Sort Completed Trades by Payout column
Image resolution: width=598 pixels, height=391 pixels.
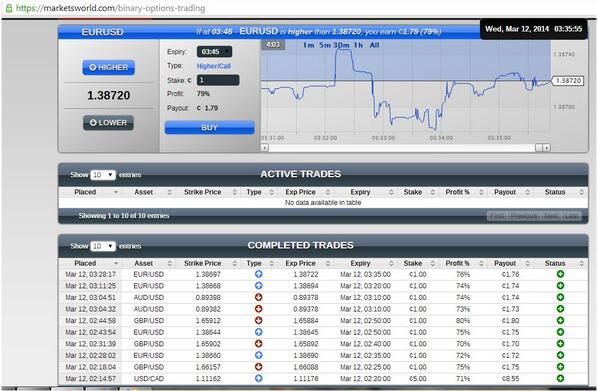(509, 264)
